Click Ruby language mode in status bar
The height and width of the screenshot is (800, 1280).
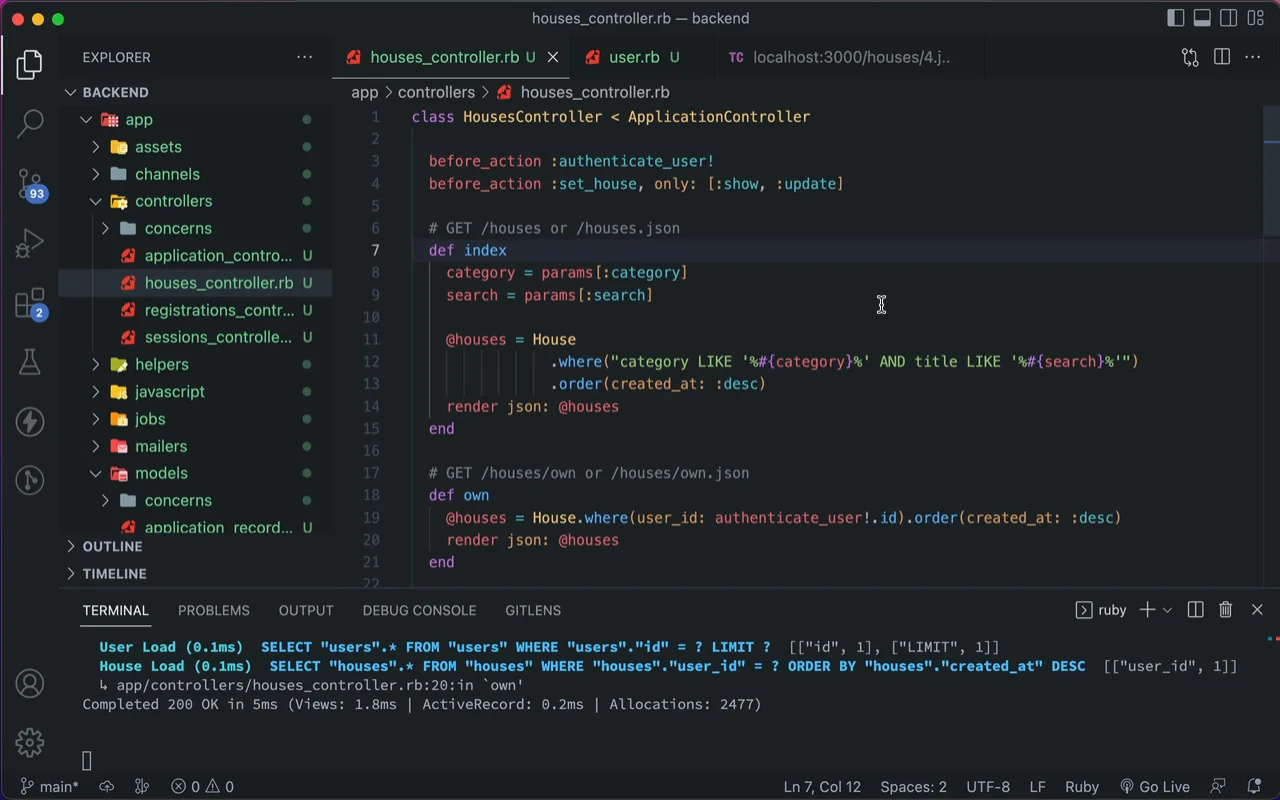tap(1082, 787)
